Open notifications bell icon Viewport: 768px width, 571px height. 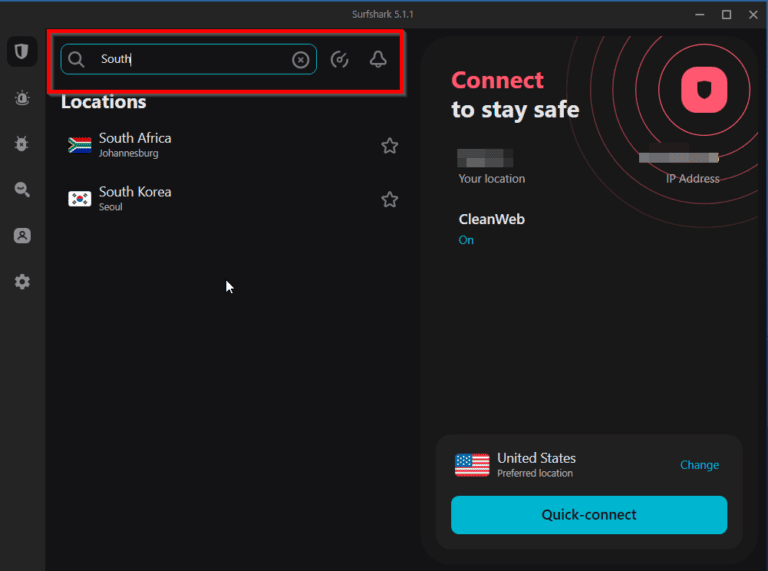378,59
